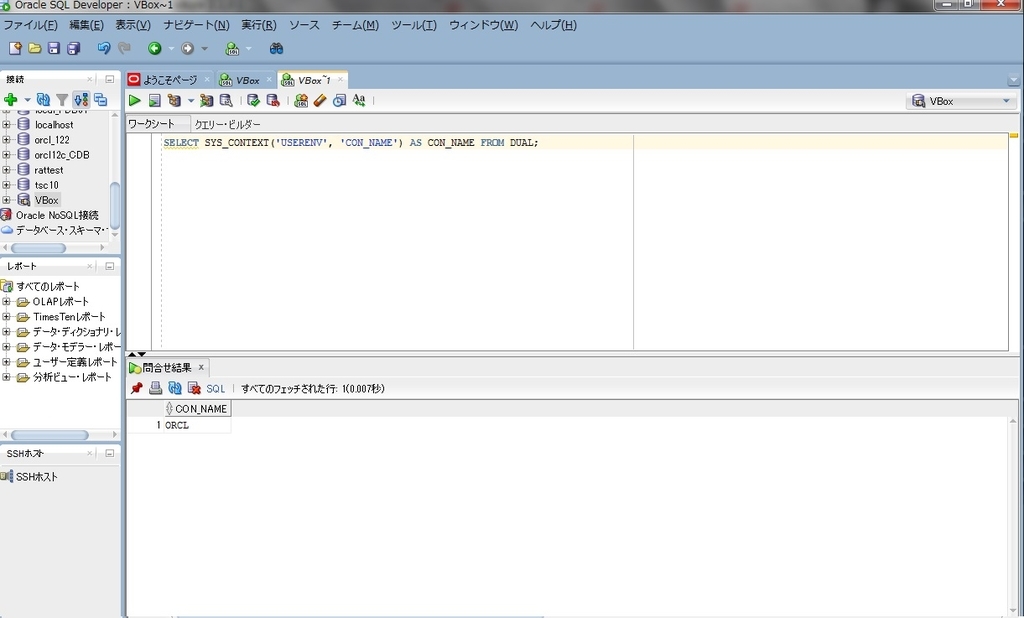Print the query result grid
Screen dimensions: 1024x618
click(155, 388)
